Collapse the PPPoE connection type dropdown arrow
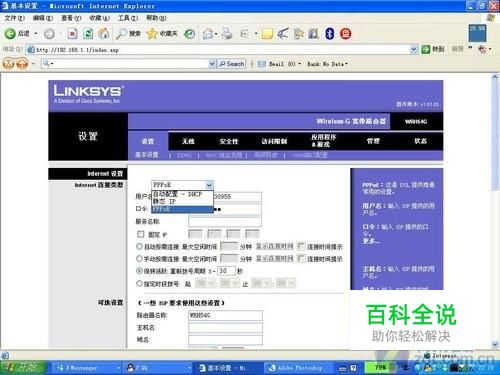 pos(209,185)
